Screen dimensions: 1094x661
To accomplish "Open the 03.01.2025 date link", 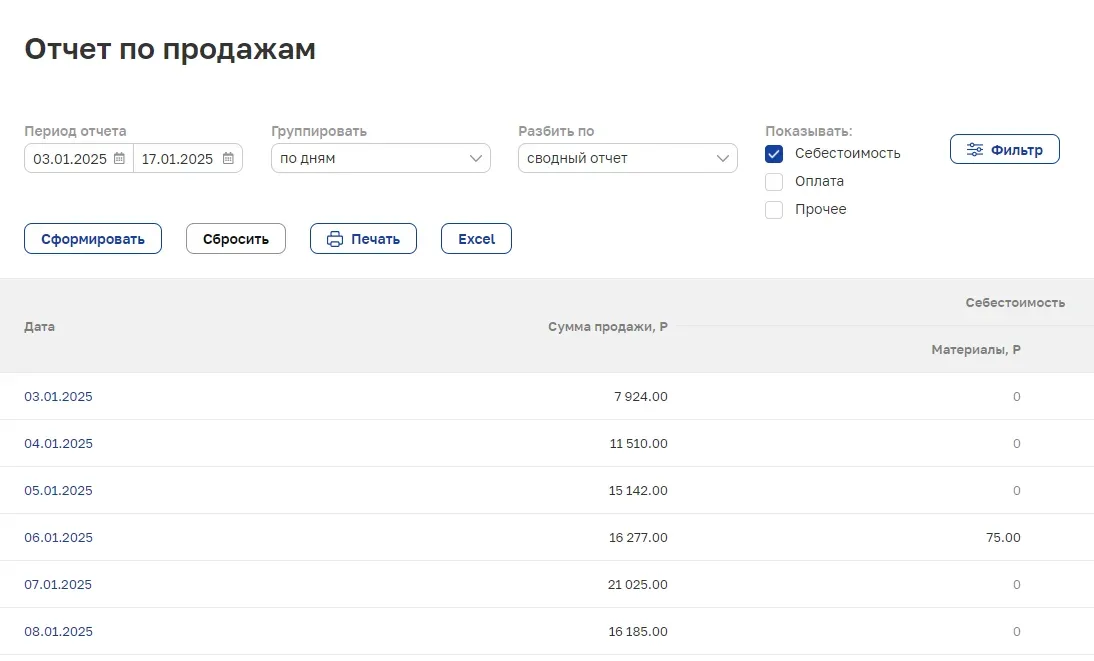I will click(x=58, y=396).
